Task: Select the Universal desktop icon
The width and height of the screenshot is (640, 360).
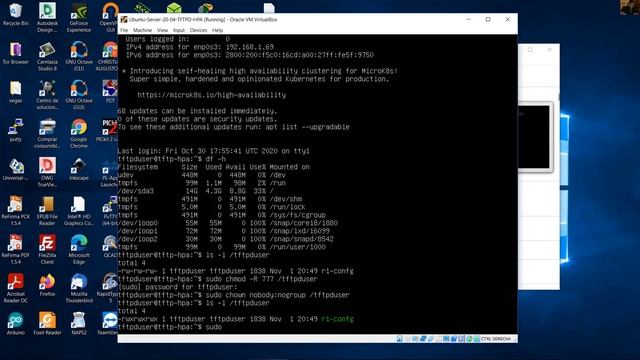Action: (x=16, y=169)
